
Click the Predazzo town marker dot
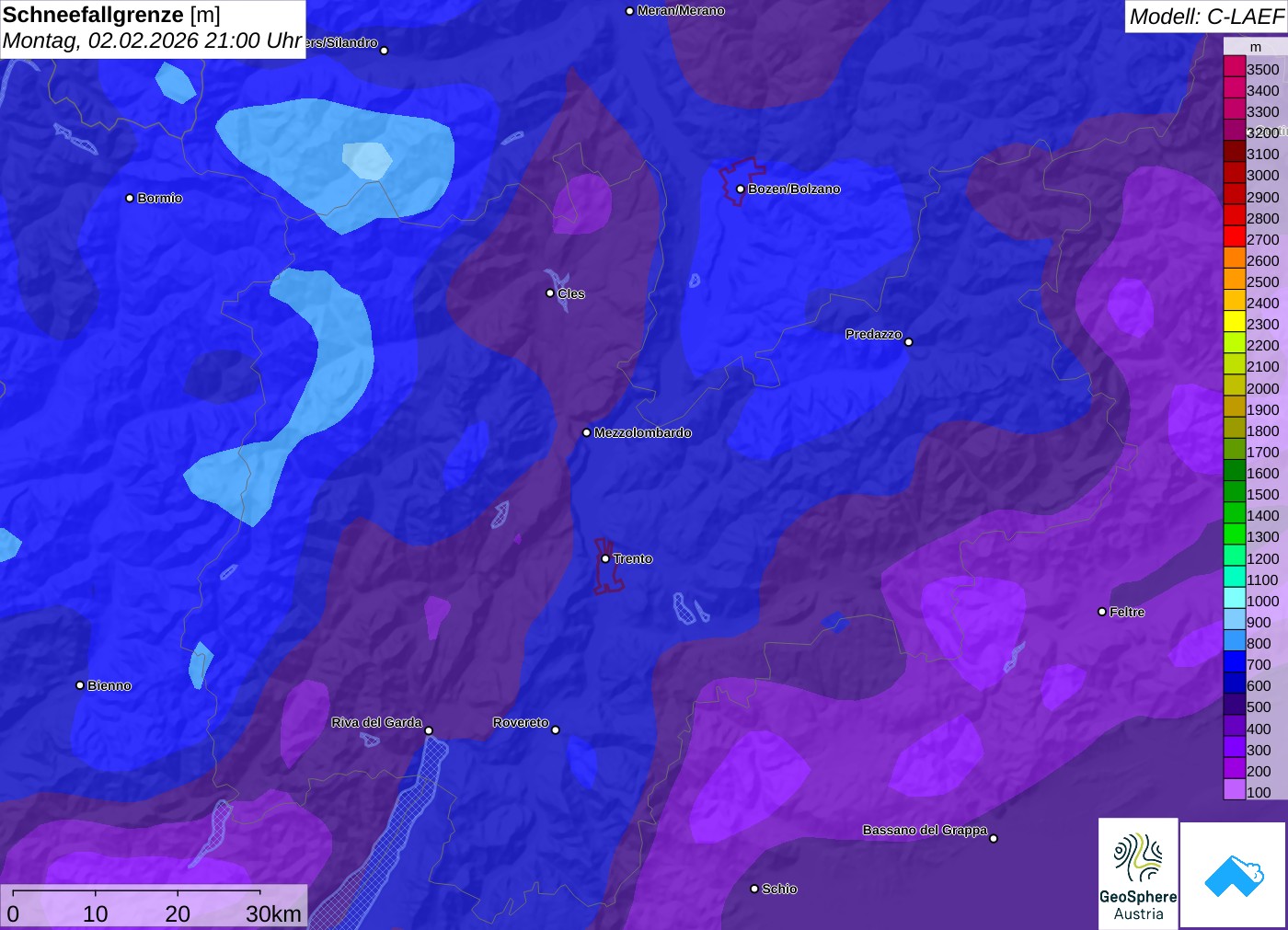[909, 342]
